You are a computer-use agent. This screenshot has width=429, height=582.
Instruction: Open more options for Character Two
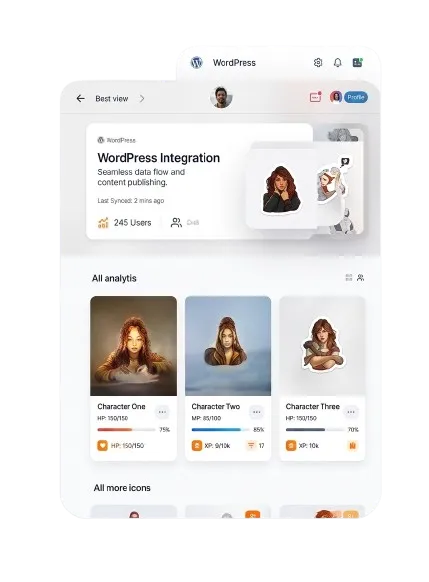pyautogui.click(x=256, y=412)
